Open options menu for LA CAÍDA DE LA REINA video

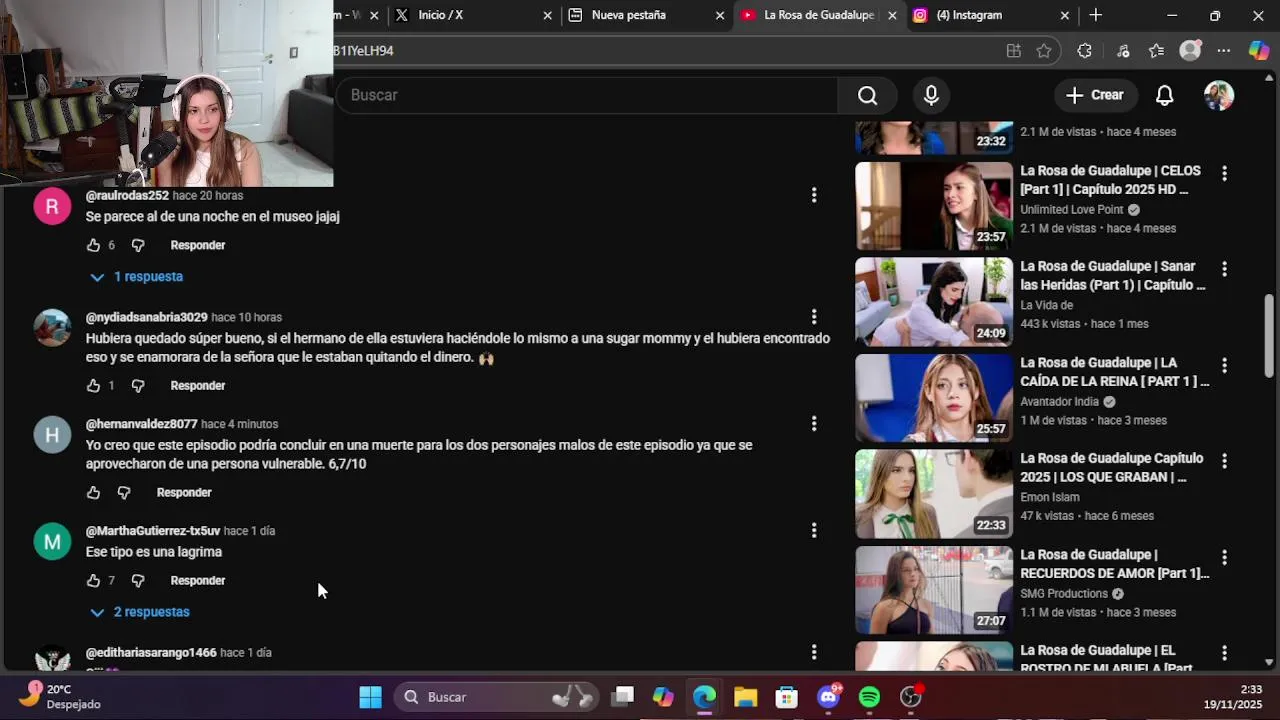[x=1224, y=365]
